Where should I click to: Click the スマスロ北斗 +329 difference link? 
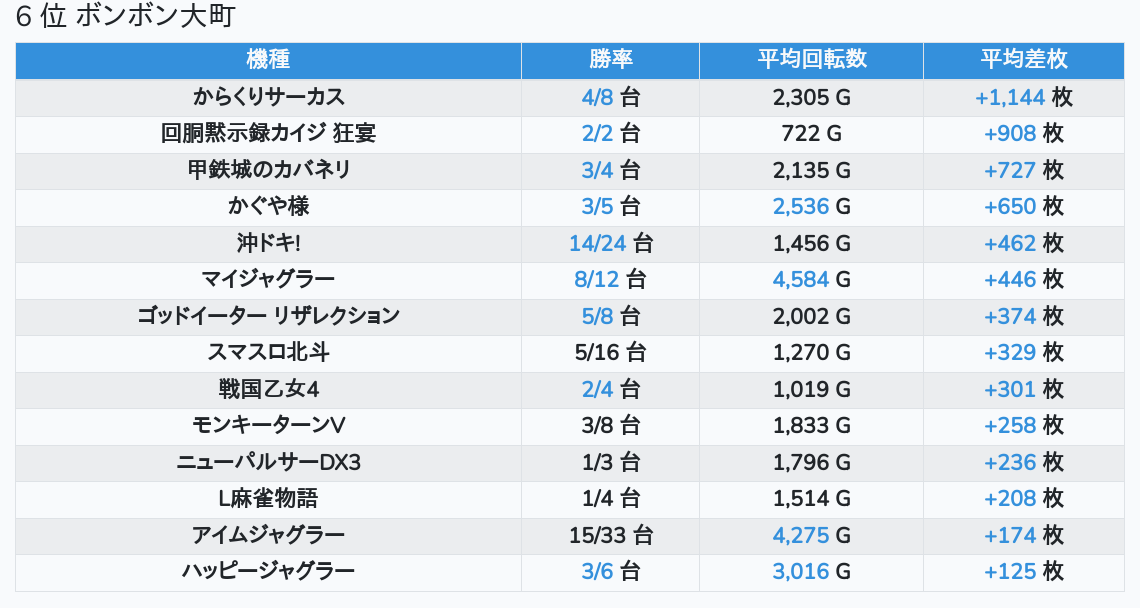tap(1010, 353)
